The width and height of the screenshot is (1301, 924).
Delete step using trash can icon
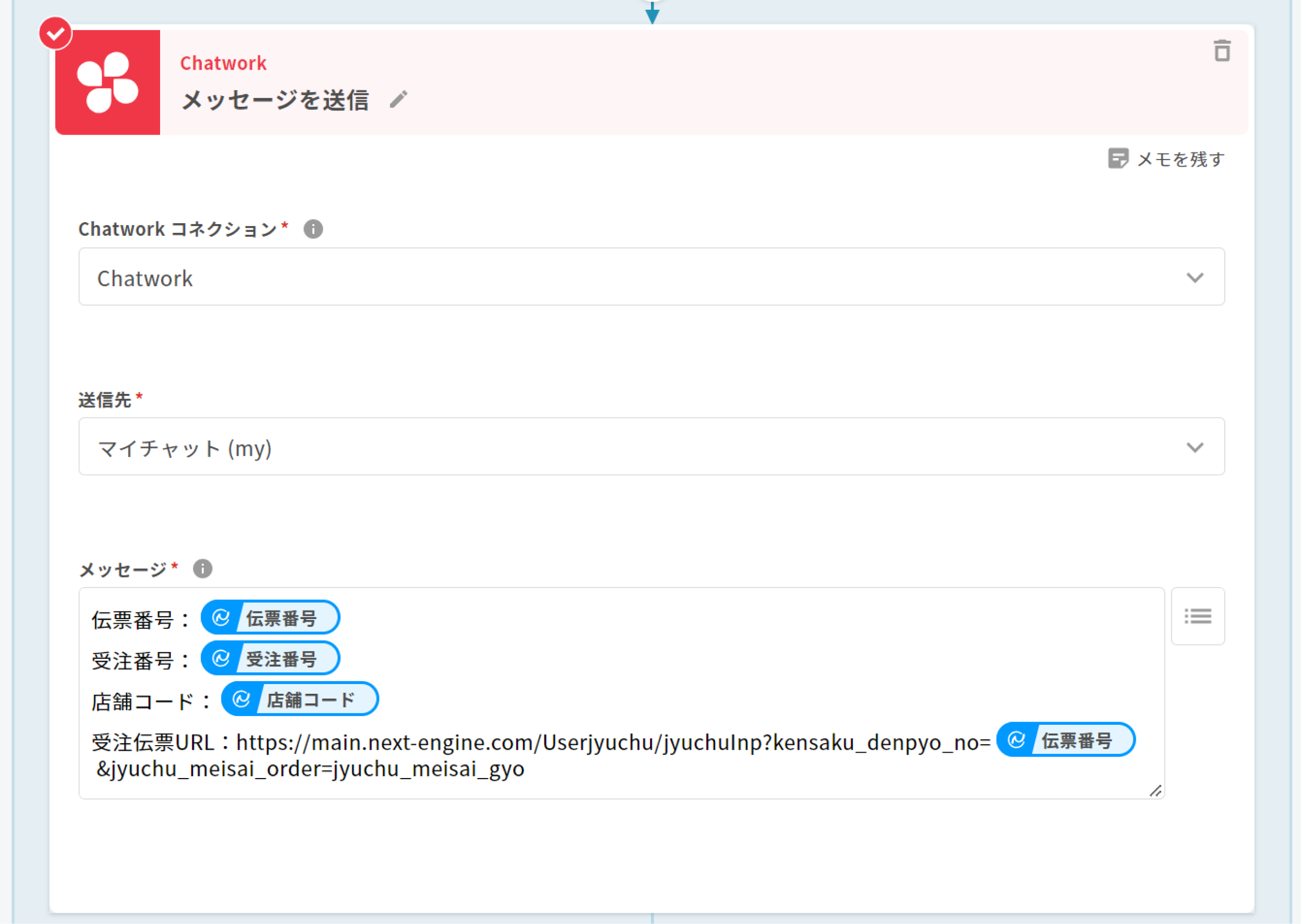click(x=1222, y=51)
